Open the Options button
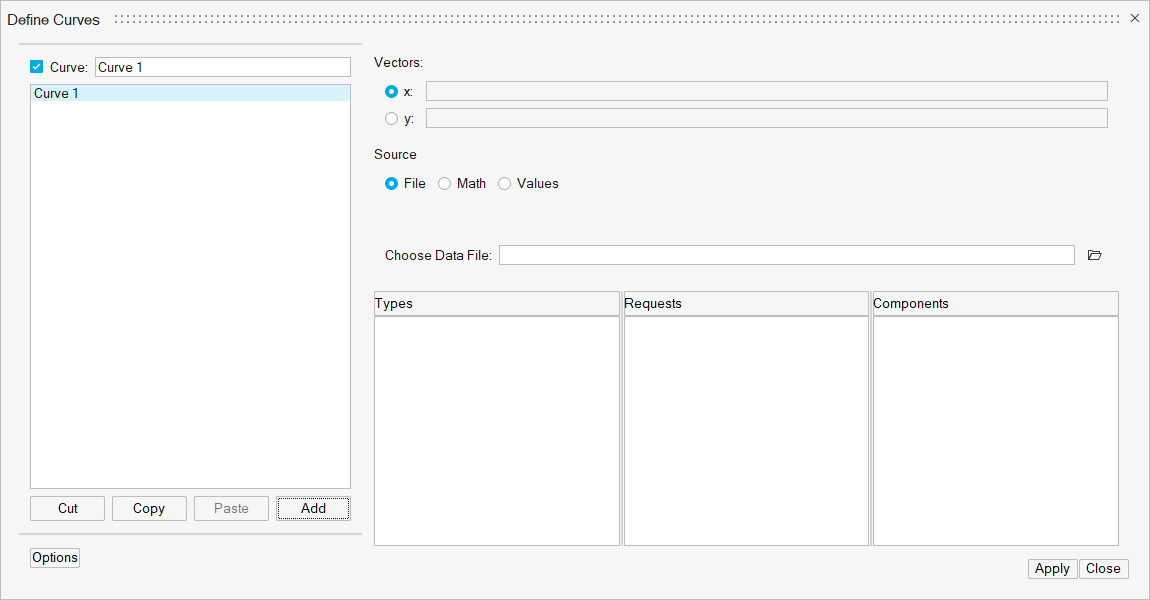Viewport: 1150px width, 600px height. 55,558
